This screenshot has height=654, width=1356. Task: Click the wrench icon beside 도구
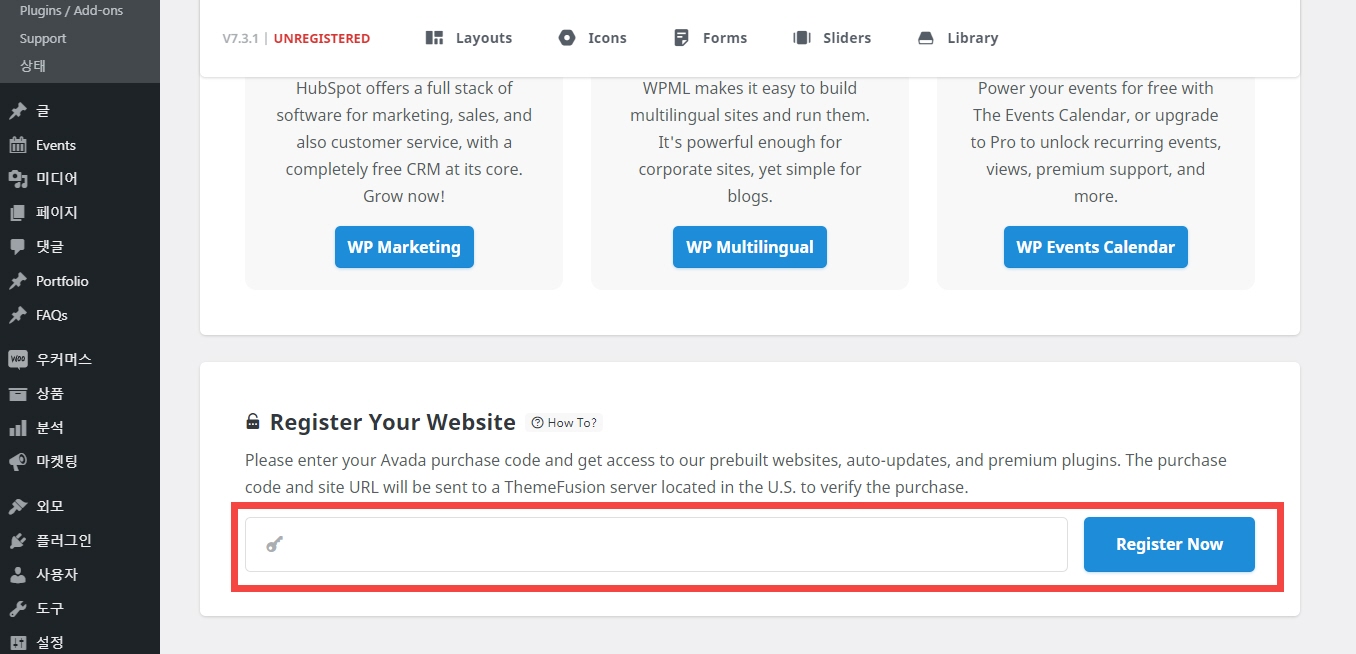[x=18, y=608]
